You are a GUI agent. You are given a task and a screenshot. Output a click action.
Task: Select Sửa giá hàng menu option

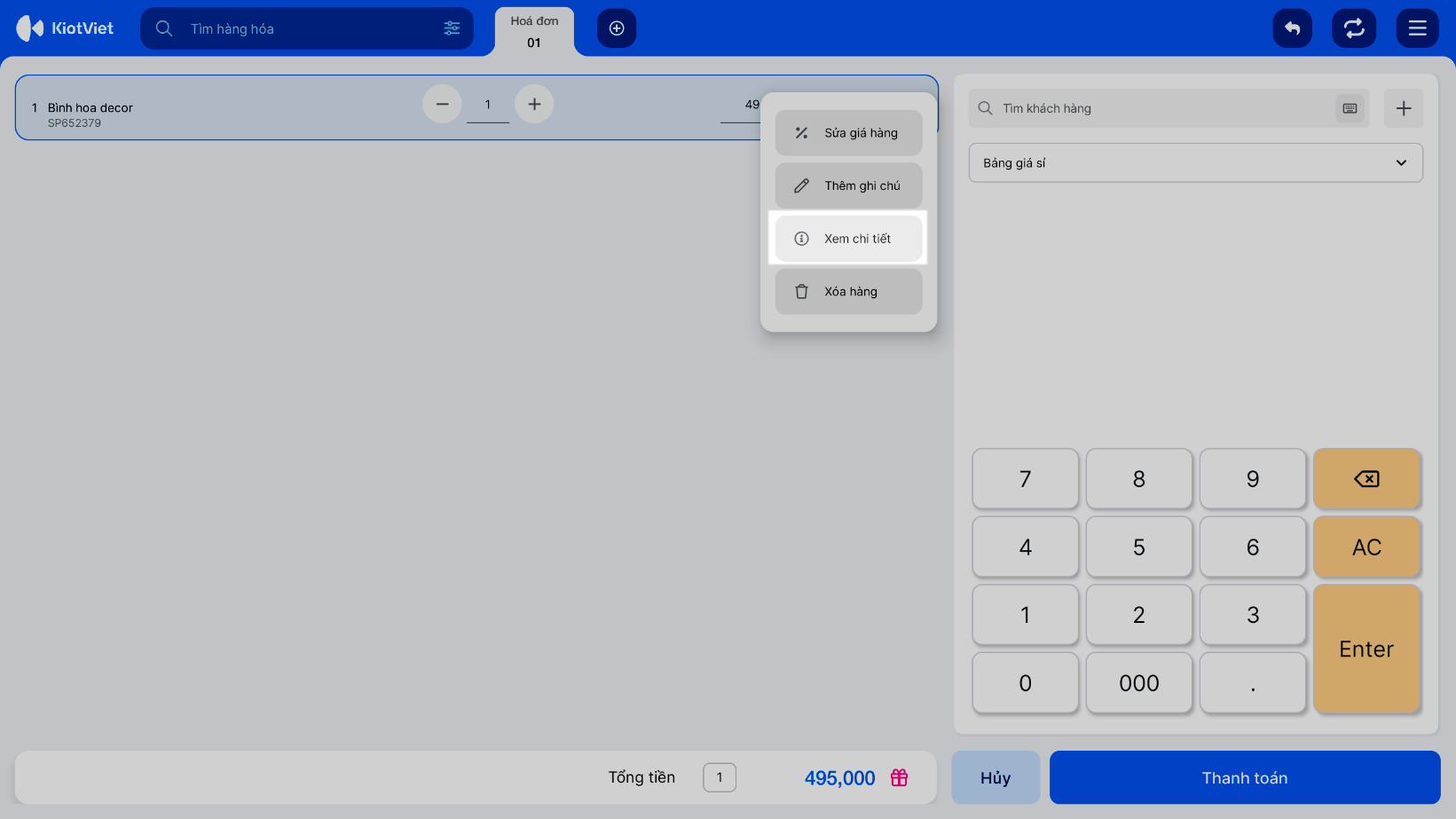(x=849, y=133)
